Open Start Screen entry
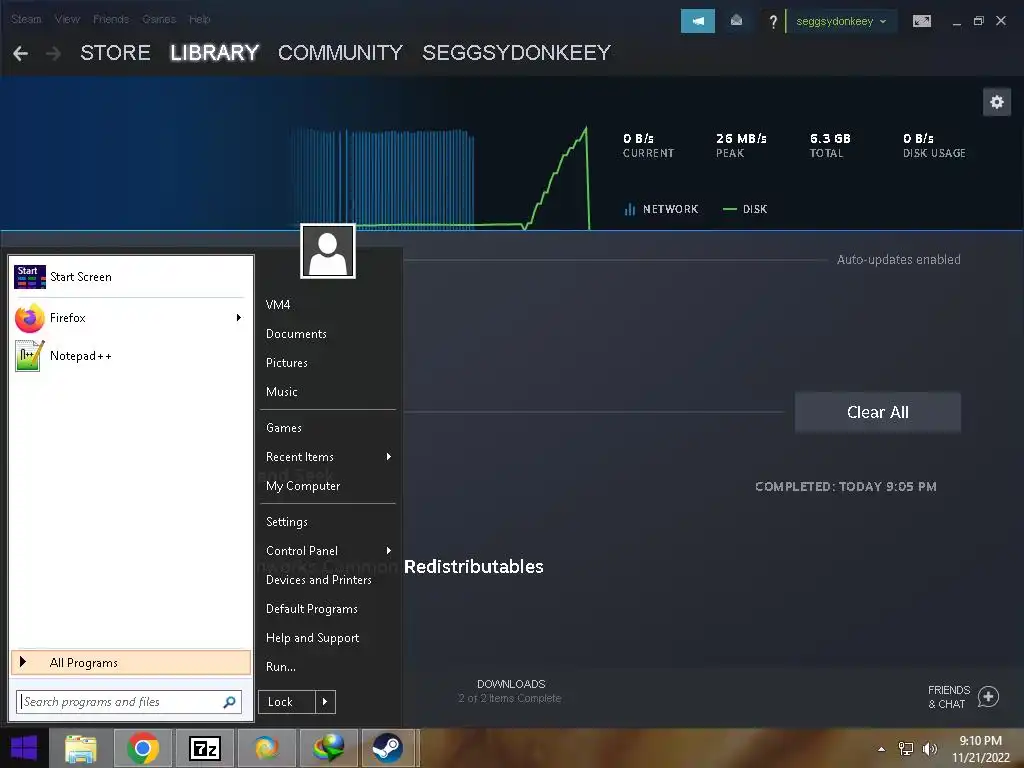Screen dimensions: 1024x768 pos(131,277)
